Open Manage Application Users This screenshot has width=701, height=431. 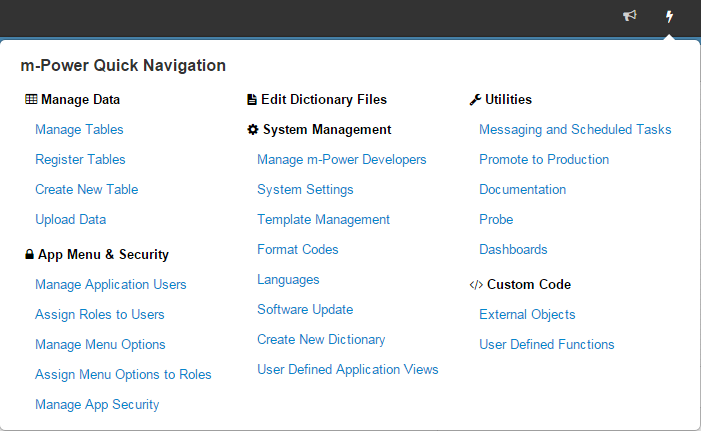pyautogui.click(x=110, y=284)
